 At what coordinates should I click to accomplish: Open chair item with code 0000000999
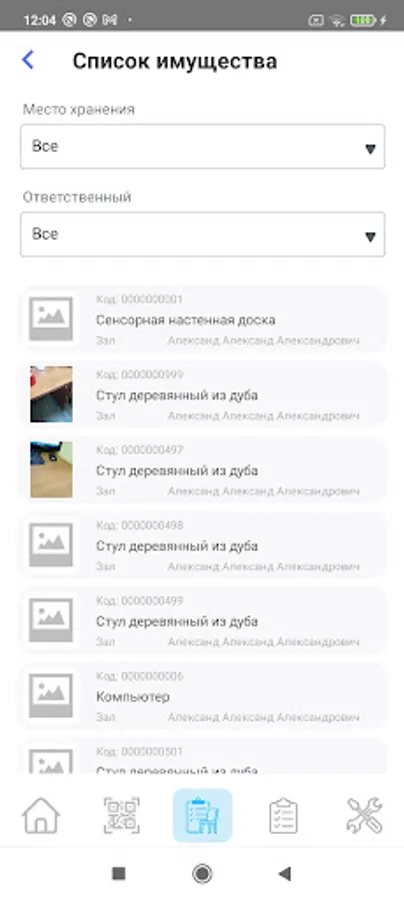point(203,394)
